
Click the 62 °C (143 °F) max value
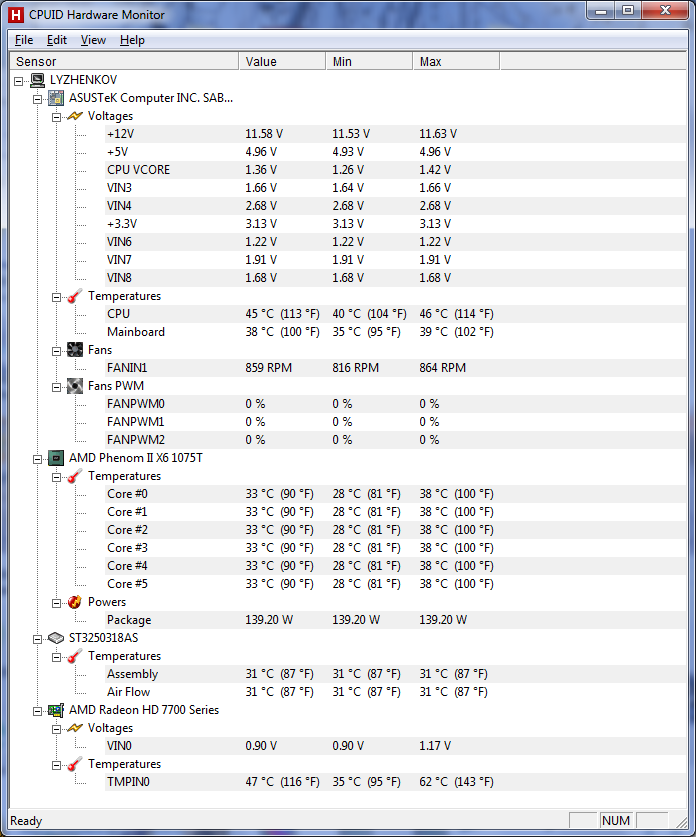[x=456, y=782]
